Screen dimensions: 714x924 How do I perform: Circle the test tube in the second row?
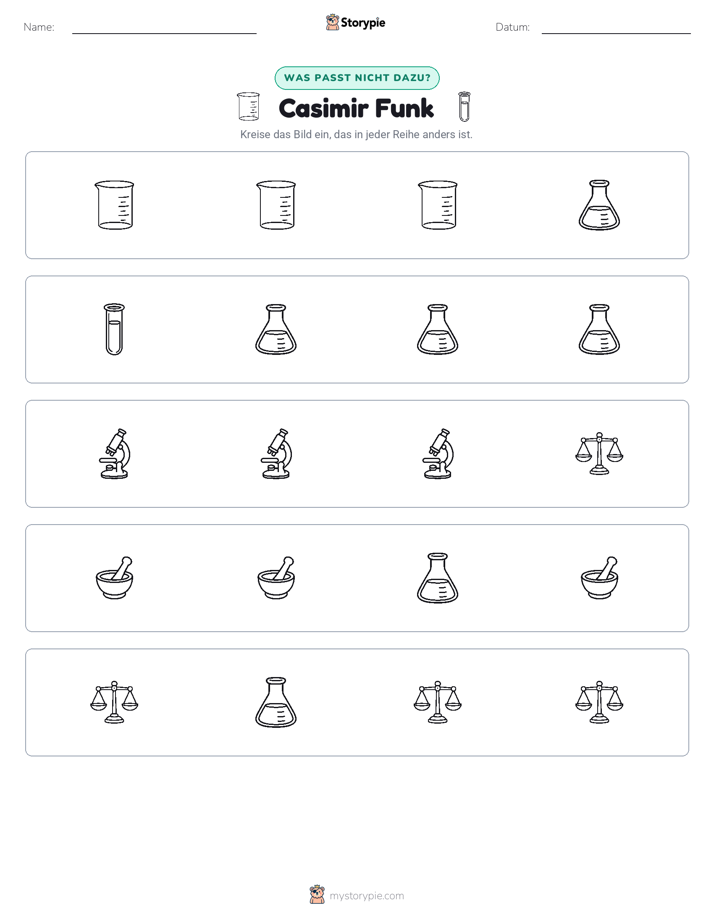click(x=114, y=329)
